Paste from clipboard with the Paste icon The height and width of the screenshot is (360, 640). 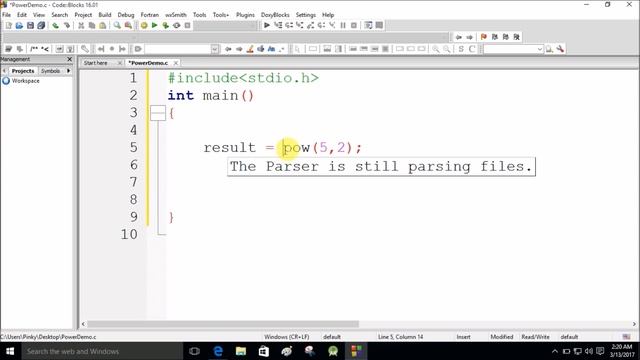click(x=103, y=25)
